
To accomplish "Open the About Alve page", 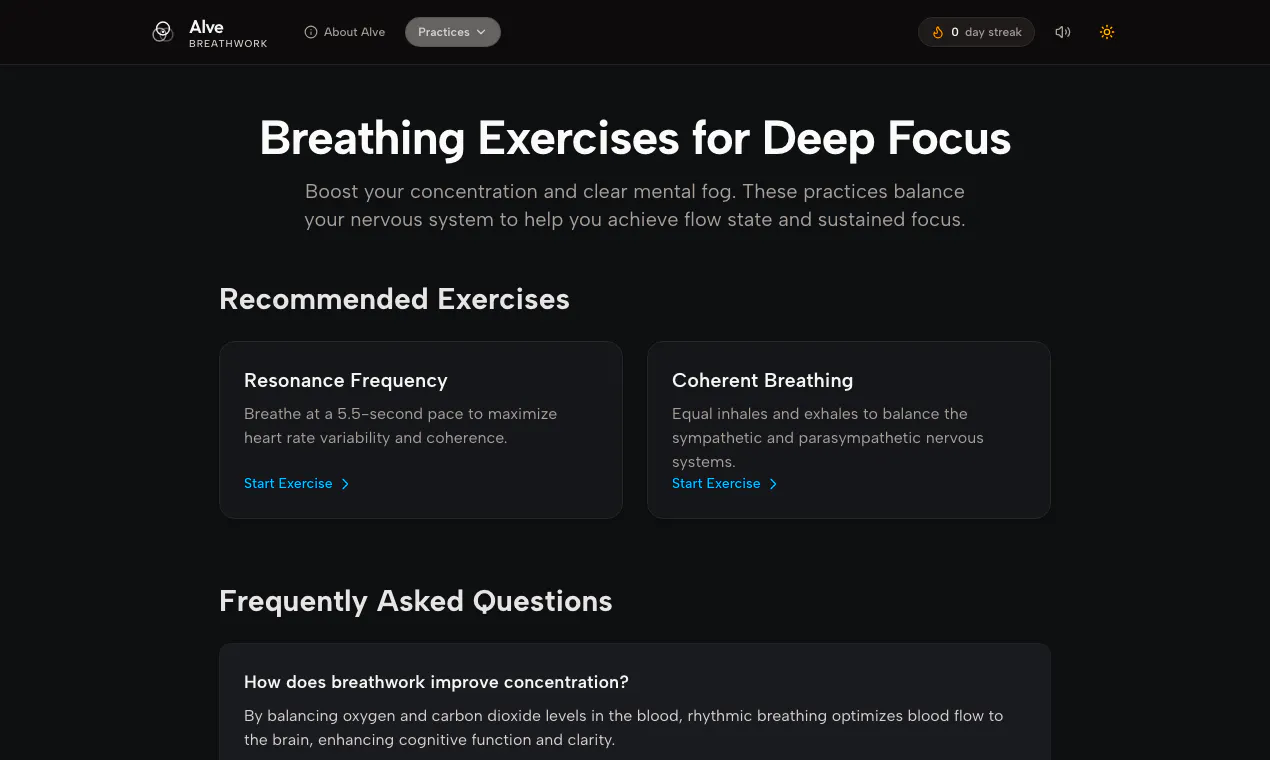I will point(345,32).
